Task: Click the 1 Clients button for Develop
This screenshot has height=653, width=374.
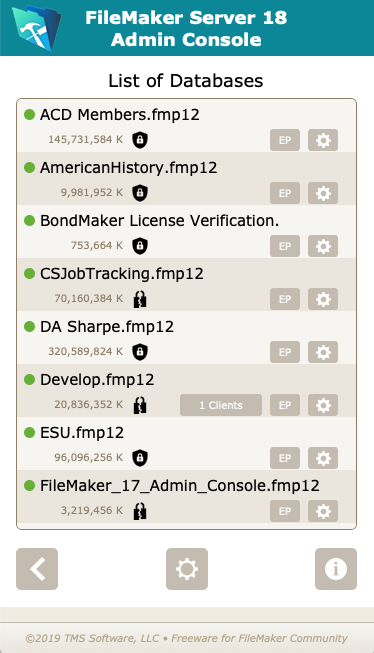Action: click(x=221, y=405)
